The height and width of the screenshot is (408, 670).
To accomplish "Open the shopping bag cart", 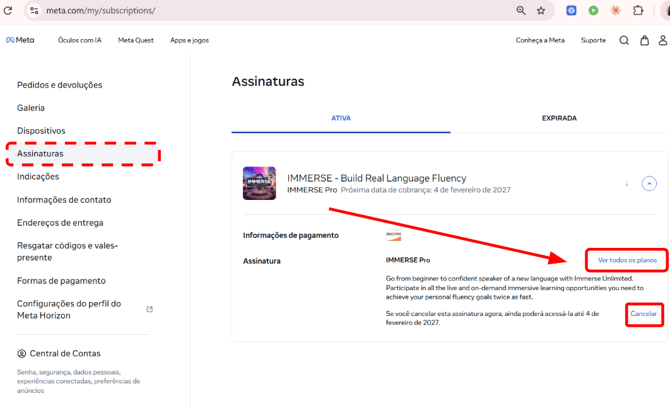I will (644, 40).
